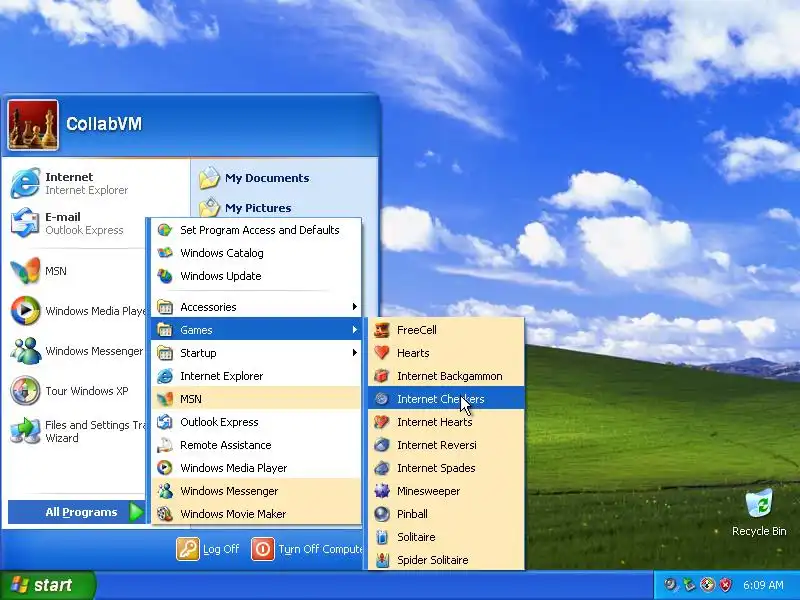800x600 pixels.
Task: Open the Pinball game
Action: coord(446,514)
